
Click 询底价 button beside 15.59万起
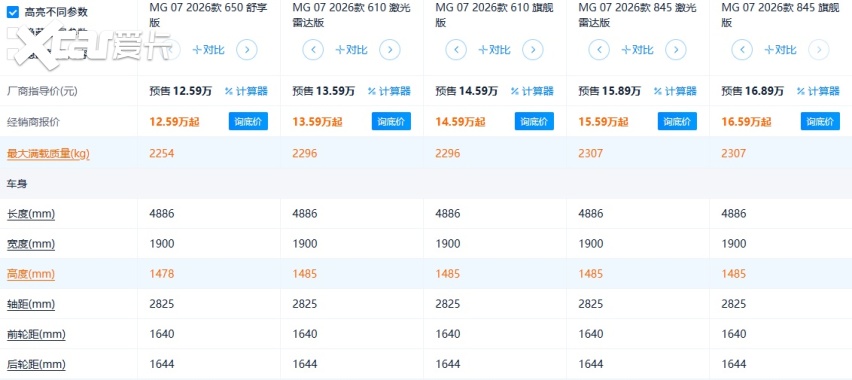pos(677,121)
